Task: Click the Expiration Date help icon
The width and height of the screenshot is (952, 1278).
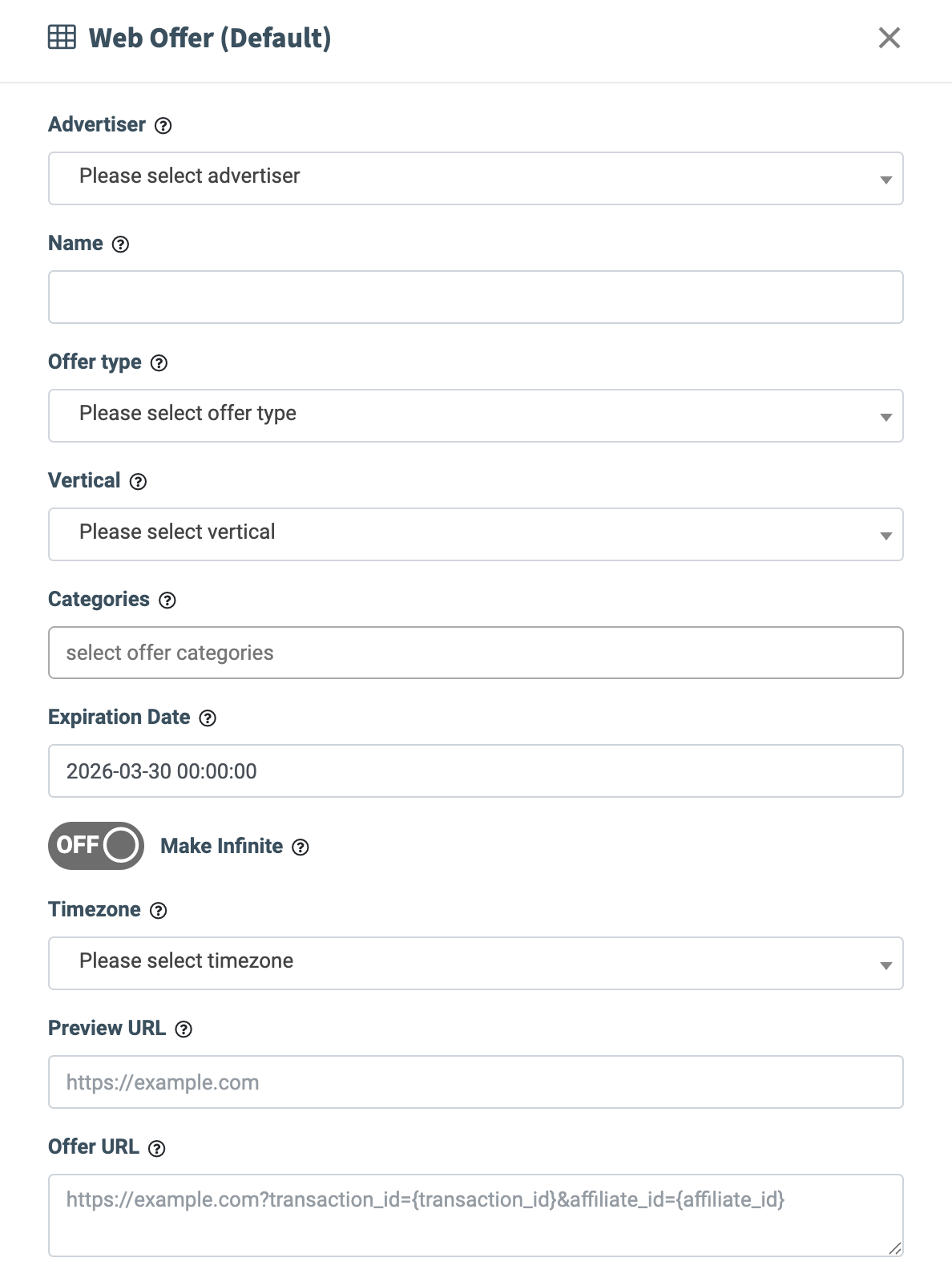Action: coord(208,718)
